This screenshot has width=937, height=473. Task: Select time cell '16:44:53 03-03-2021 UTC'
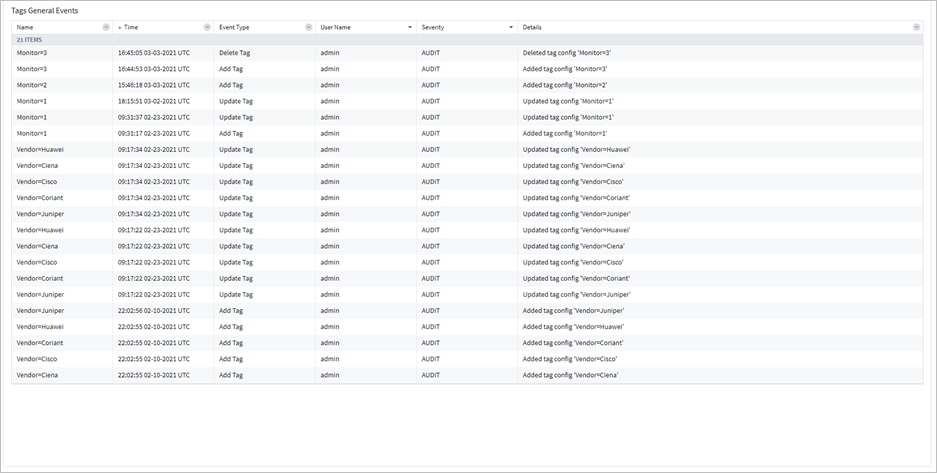click(154, 69)
